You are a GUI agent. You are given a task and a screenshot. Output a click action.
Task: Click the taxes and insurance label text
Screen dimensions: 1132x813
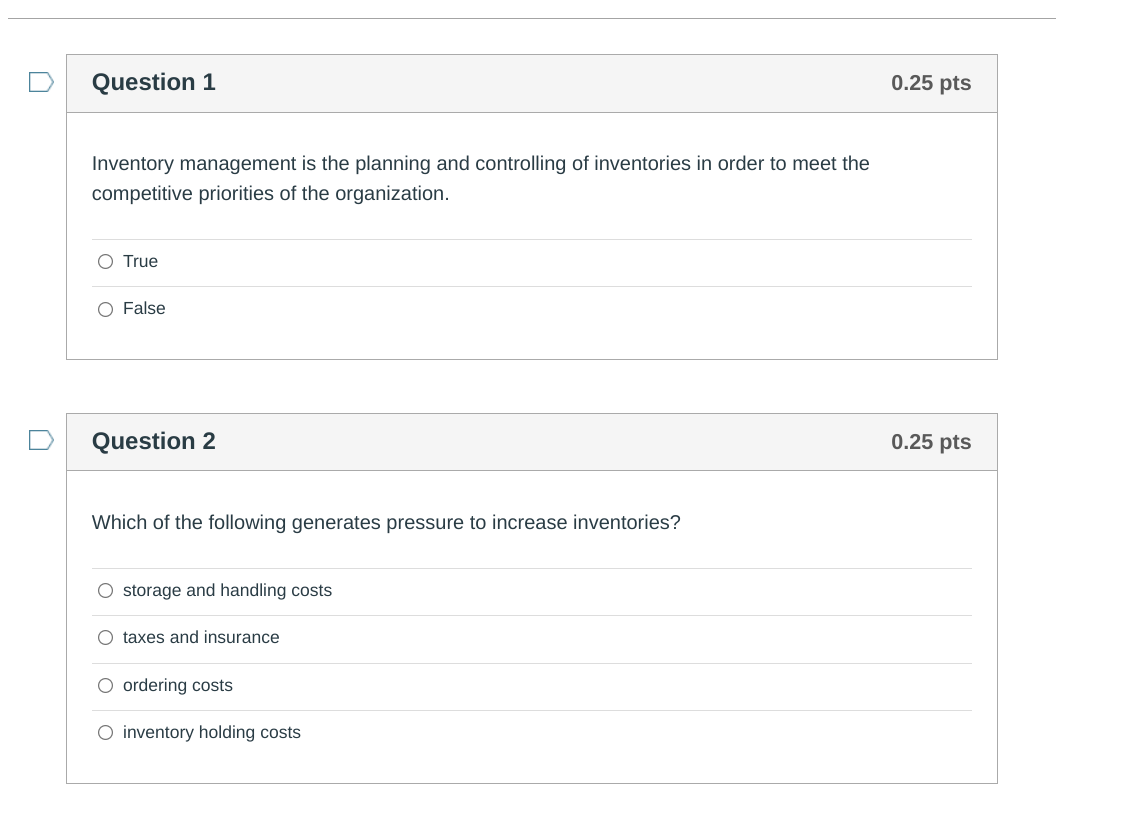click(200, 637)
